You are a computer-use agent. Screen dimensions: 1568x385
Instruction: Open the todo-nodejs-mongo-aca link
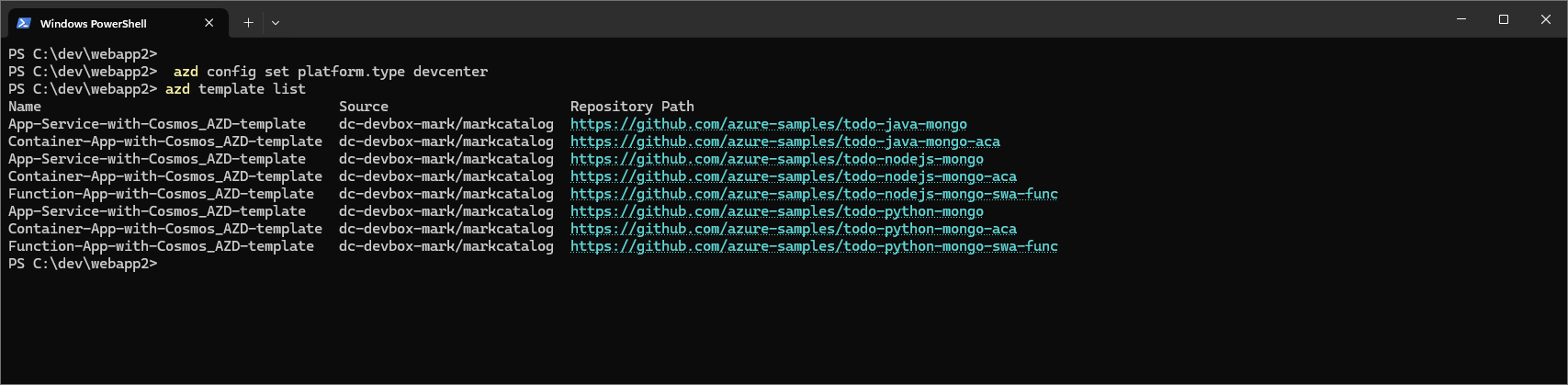pyautogui.click(x=793, y=176)
